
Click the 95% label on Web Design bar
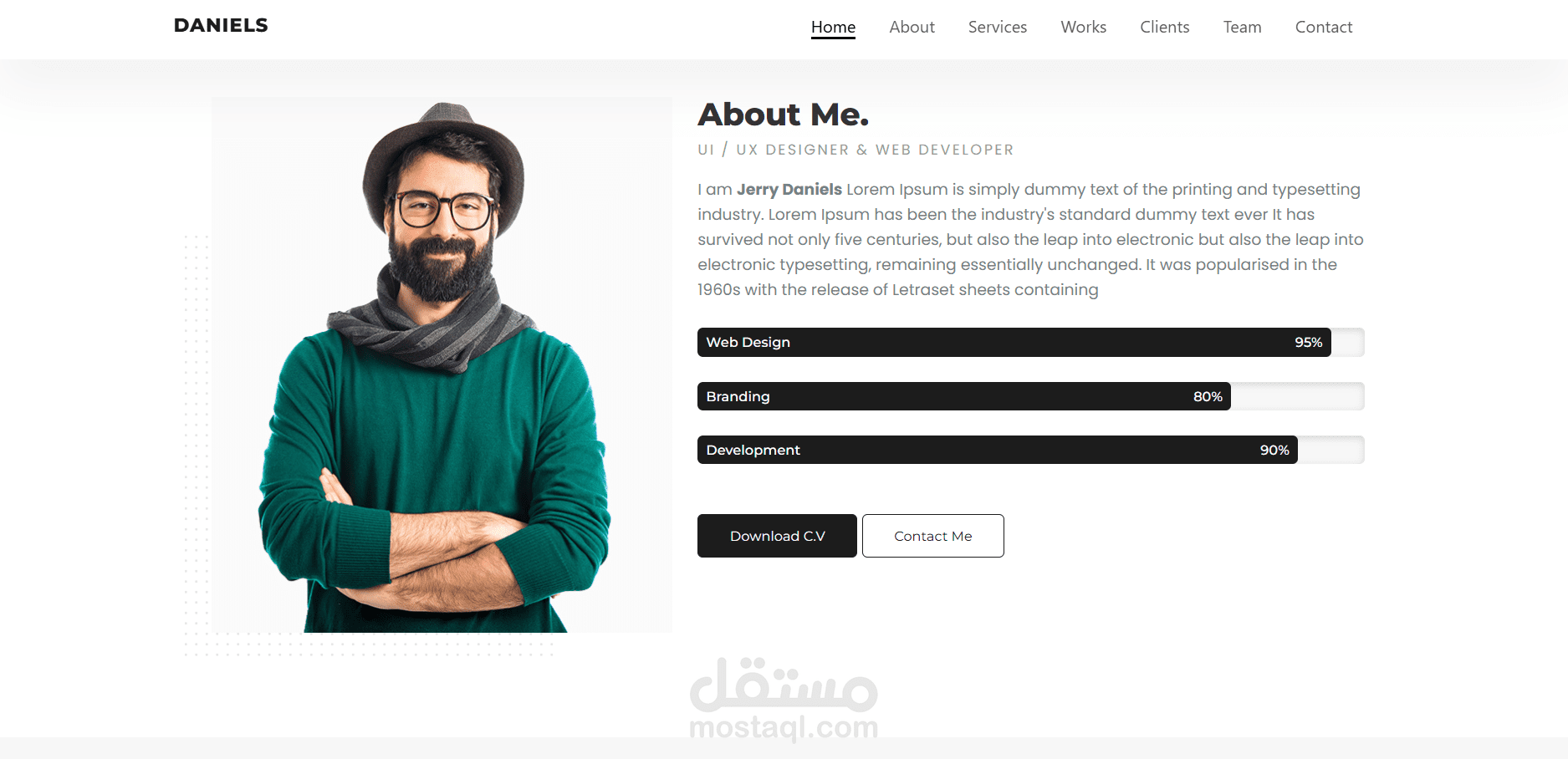[1308, 342]
